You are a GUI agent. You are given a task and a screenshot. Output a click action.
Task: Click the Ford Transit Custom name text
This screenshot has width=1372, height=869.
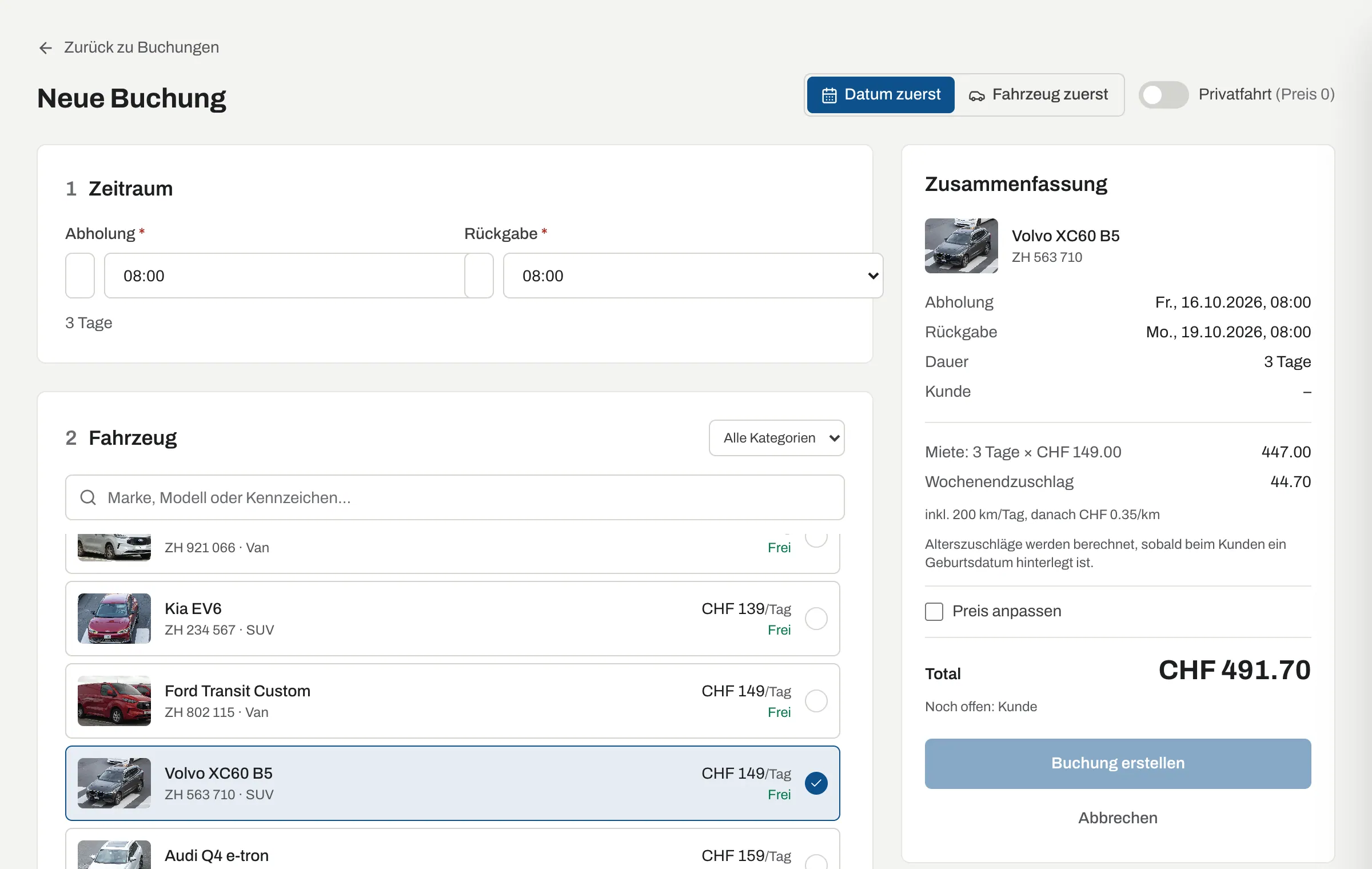coord(237,691)
